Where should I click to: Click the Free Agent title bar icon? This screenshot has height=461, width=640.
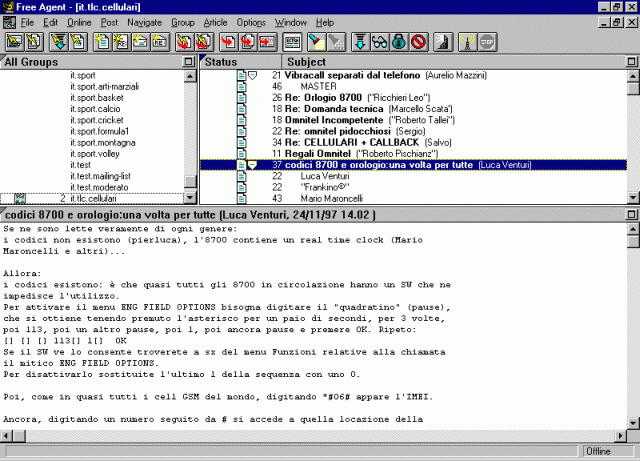[8, 7]
